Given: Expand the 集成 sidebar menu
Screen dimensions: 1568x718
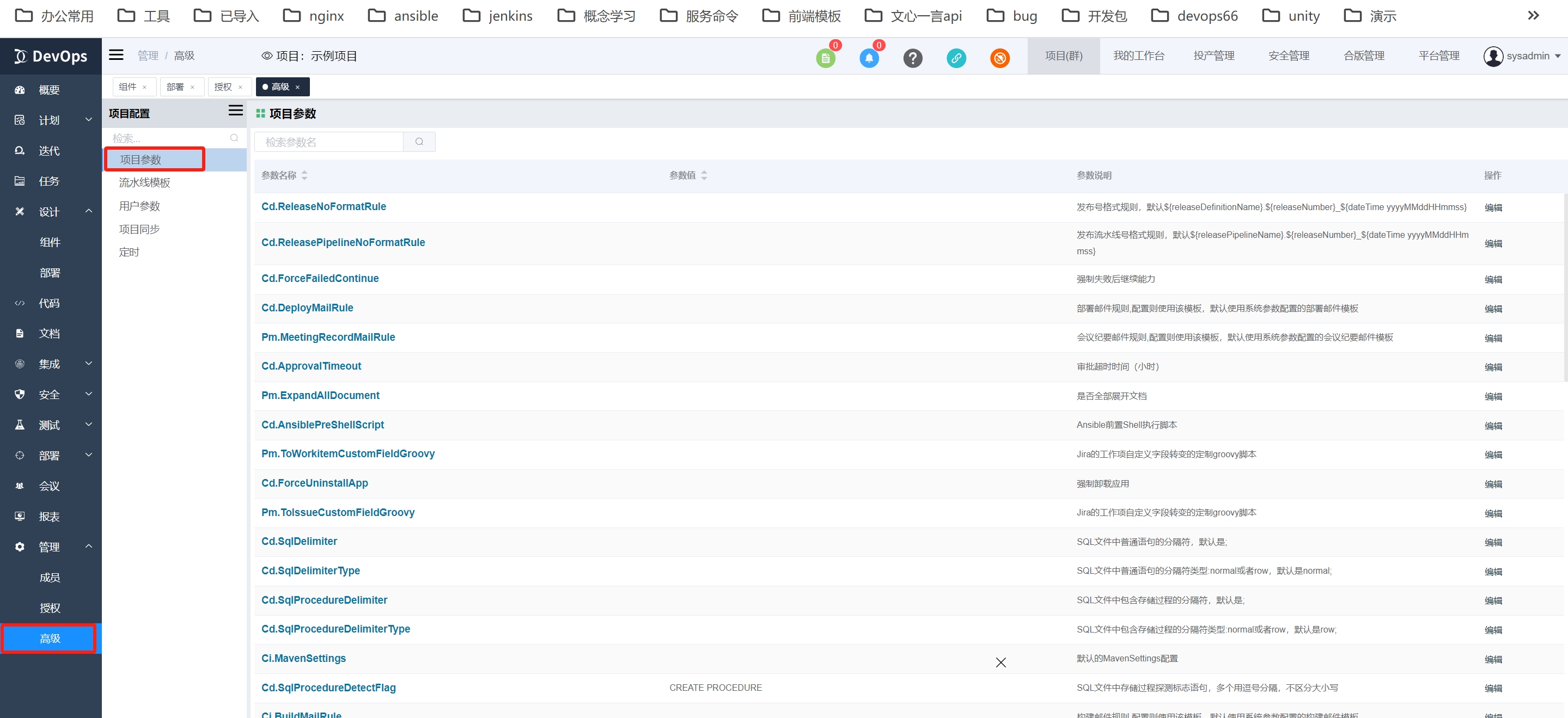Looking at the screenshot, I should point(51,364).
